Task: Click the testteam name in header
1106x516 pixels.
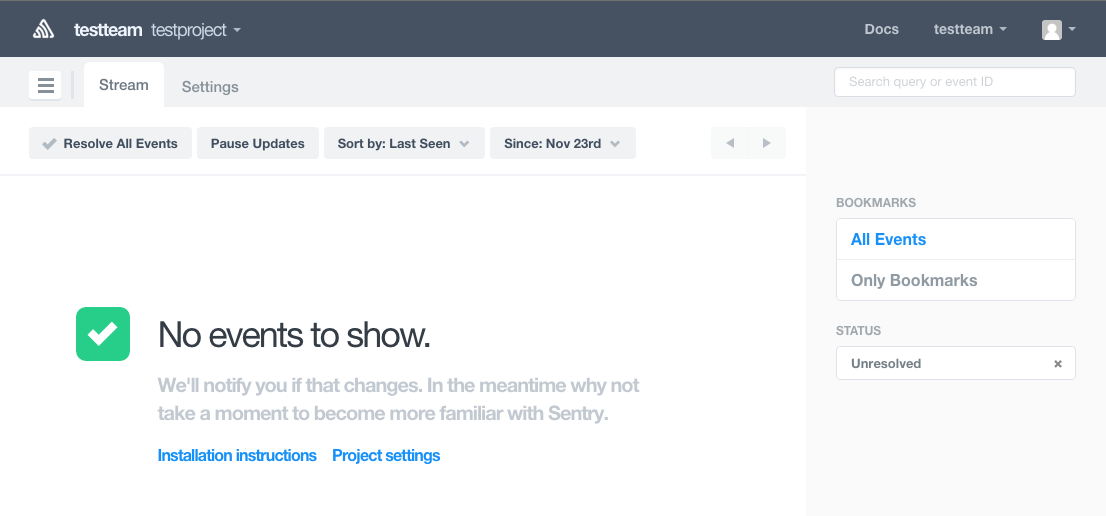Action: pyautogui.click(x=108, y=30)
